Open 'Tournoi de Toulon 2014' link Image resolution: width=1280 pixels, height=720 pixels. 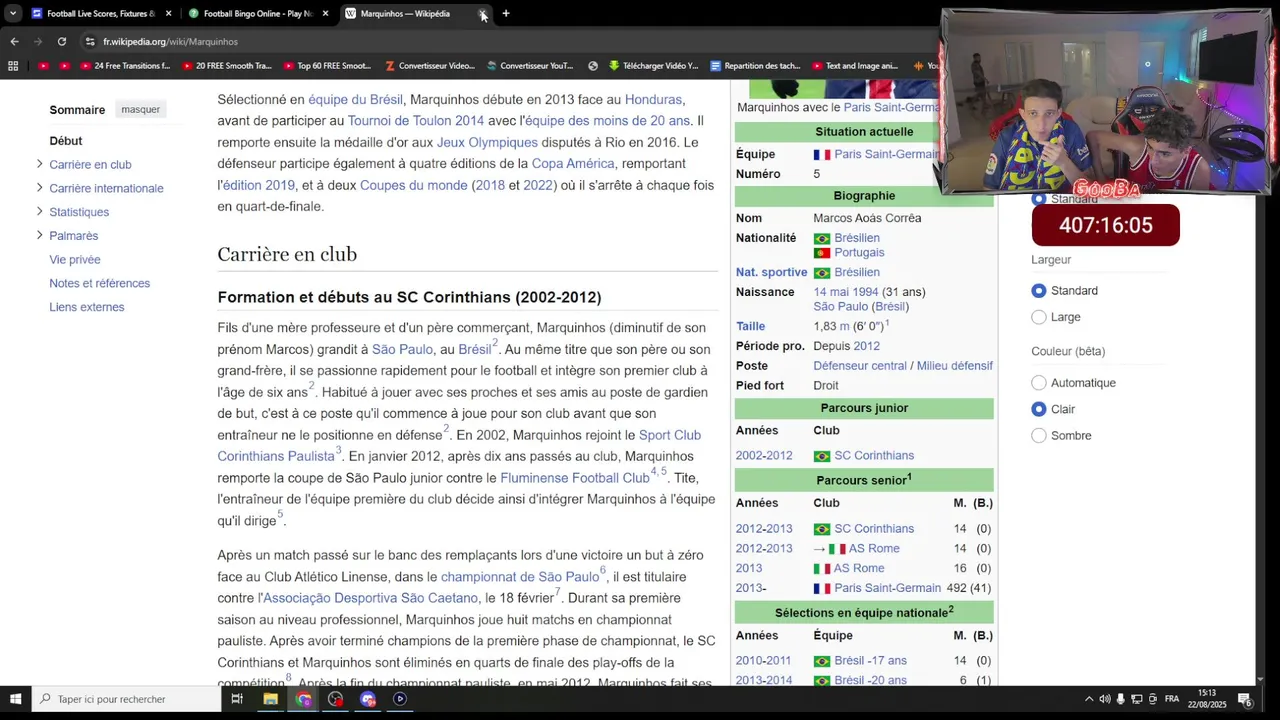tap(416, 121)
